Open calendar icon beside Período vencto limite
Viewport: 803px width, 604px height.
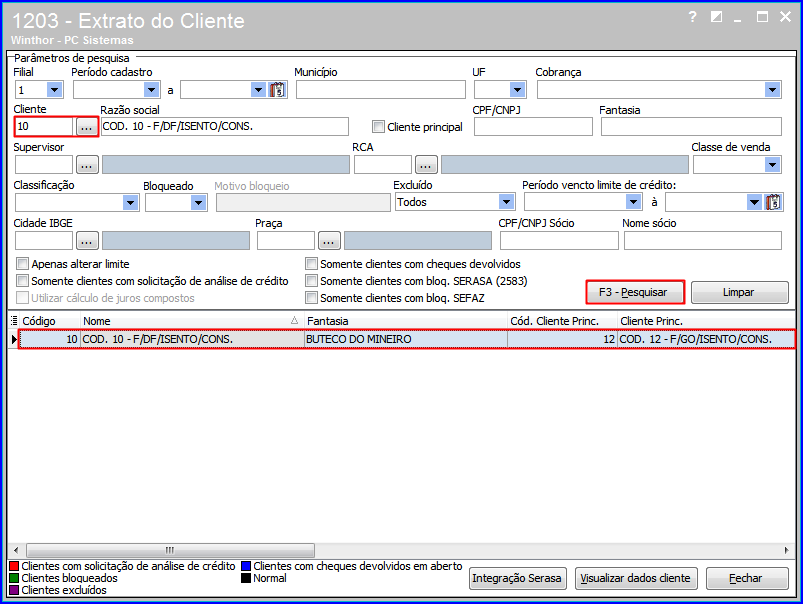(773, 202)
